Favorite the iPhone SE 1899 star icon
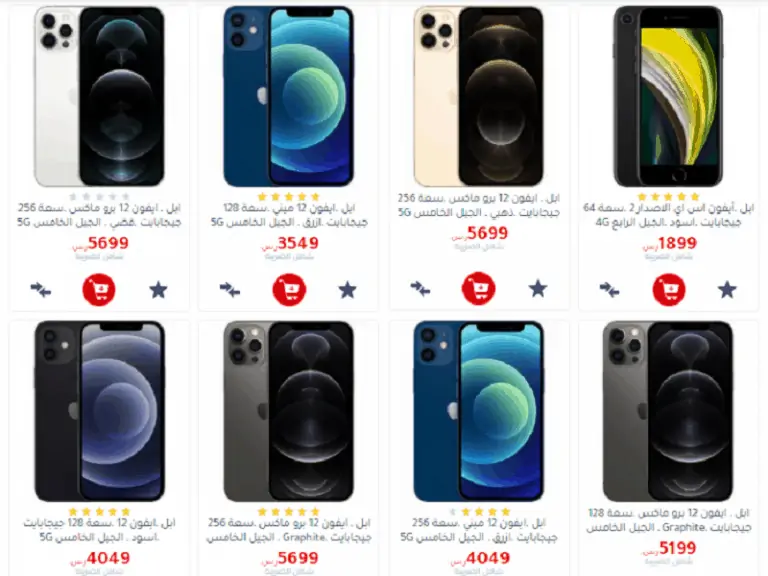 click(x=727, y=290)
